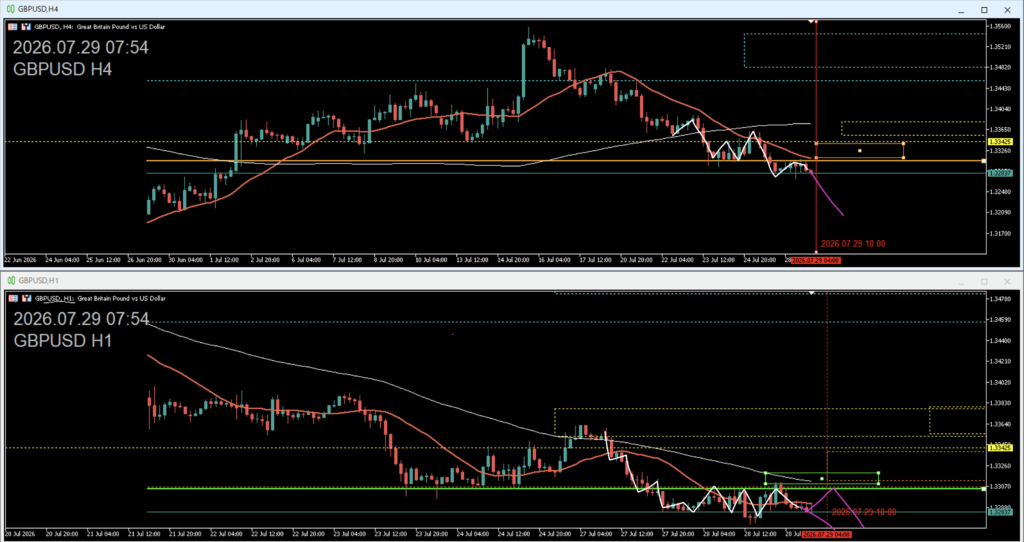Screen dimensions: 1024x542
Task: Click the '2026.07.29 07:54' timestamp in the H4 chart
Action: [x=80, y=48]
